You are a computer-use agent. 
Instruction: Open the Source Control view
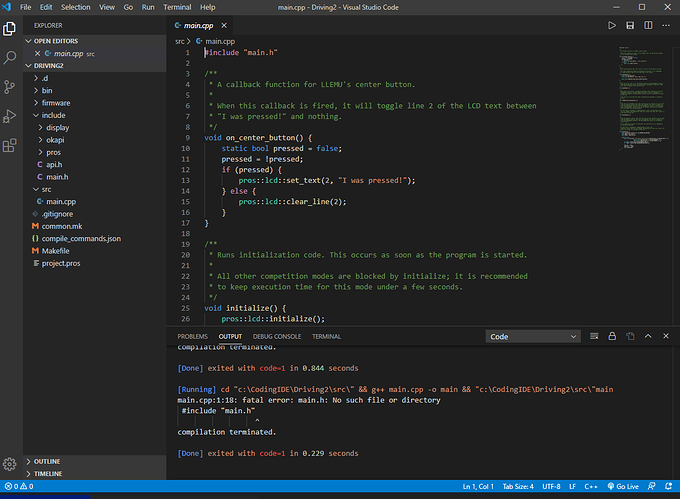coord(10,87)
